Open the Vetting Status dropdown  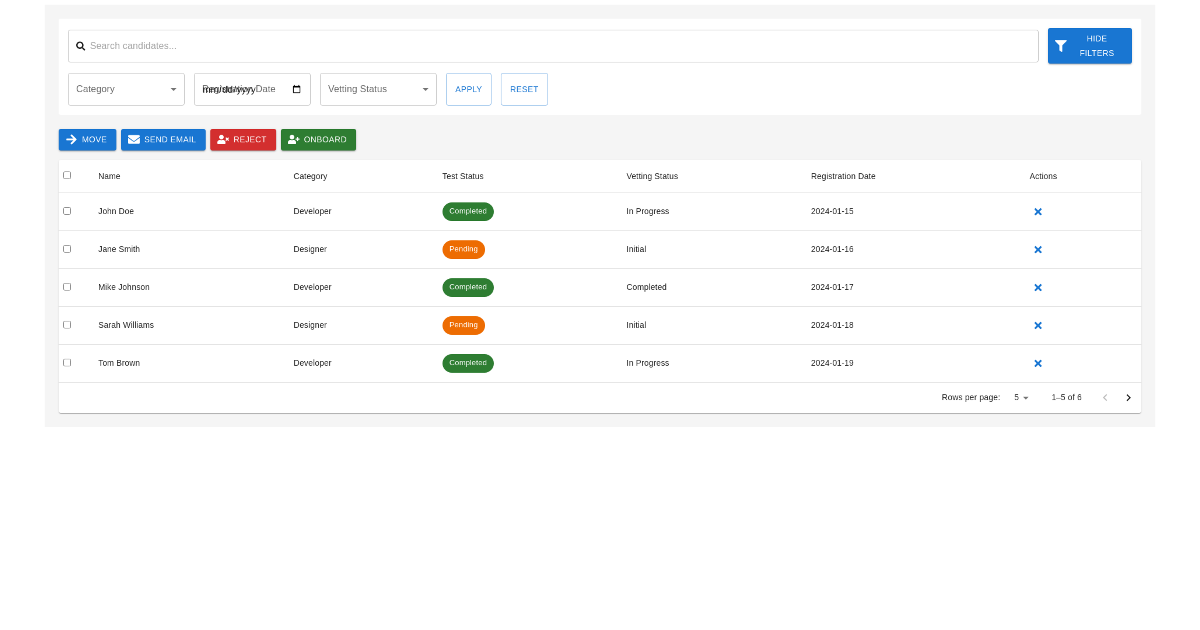pos(378,89)
